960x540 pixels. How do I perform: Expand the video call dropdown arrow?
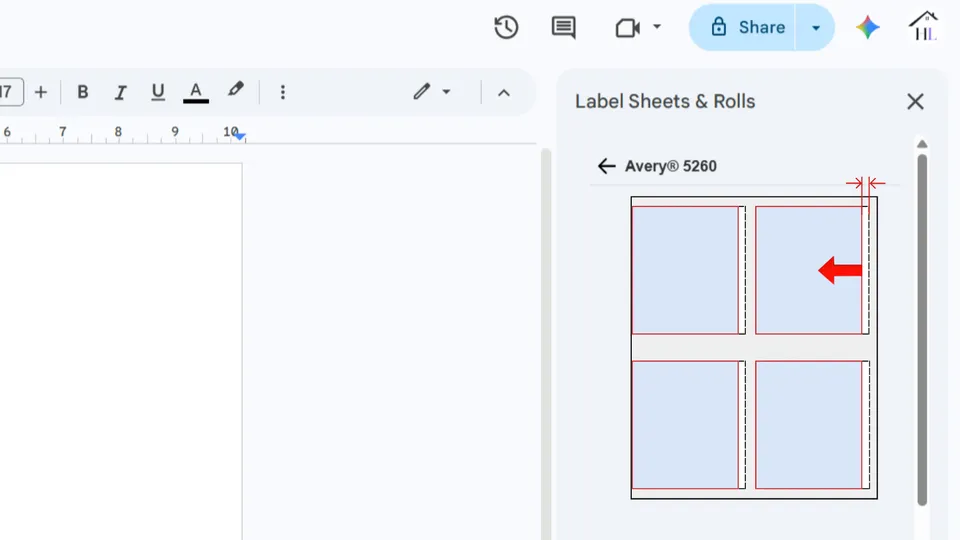pyautogui.click(x=657, y=27)
